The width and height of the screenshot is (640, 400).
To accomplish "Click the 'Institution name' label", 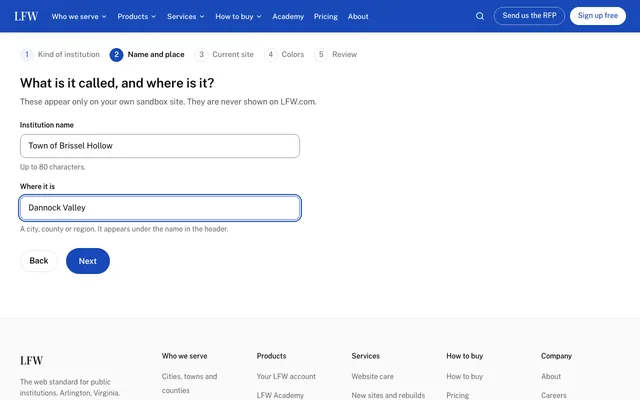I will 47,125.
